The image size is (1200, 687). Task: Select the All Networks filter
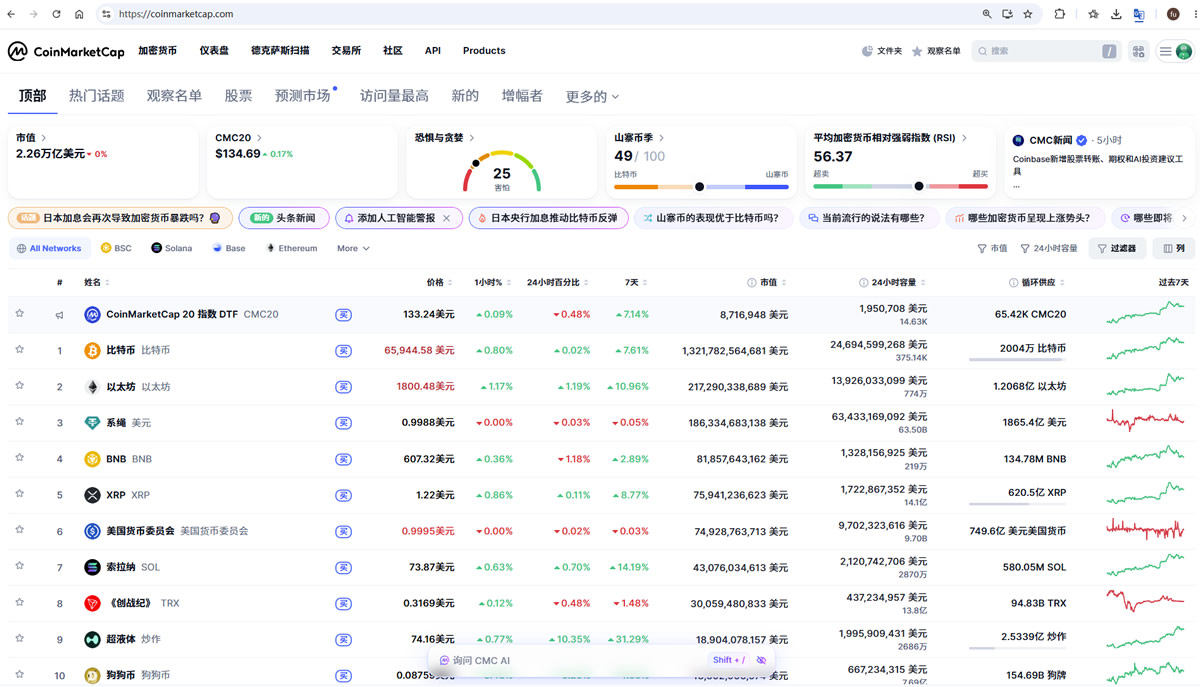pos(49,248)
